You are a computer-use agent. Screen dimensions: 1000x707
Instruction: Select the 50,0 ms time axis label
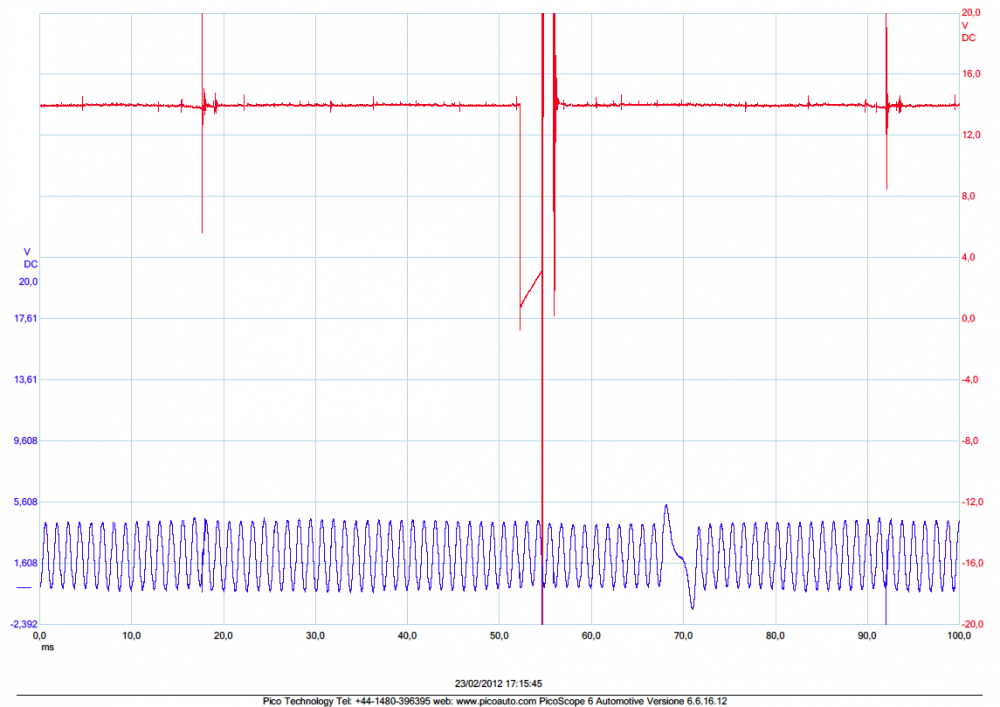point(499,635)
